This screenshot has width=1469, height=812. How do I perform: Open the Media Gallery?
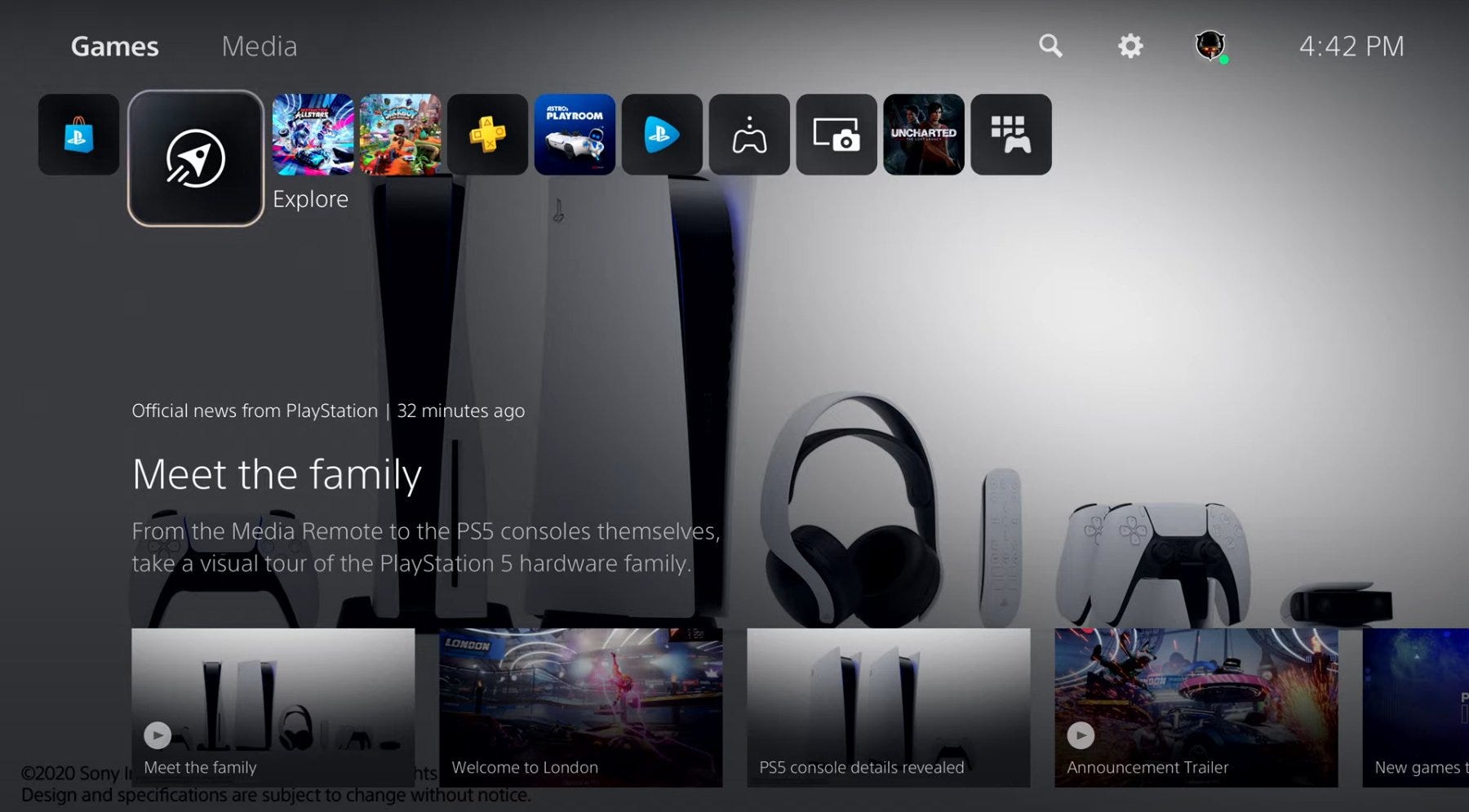pos(837,135)
